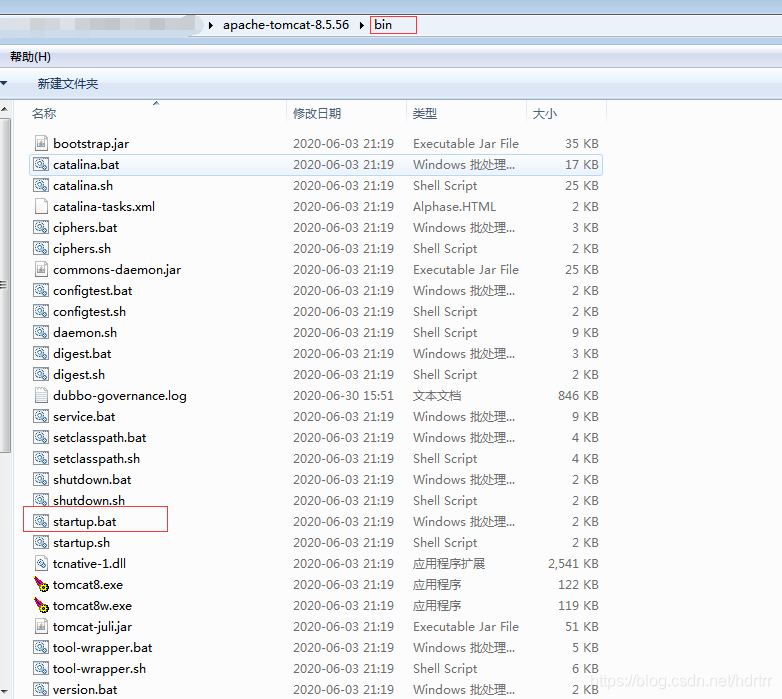Screen dimensions: 782x699
Task: Select the commons-daemon.jar file name
Action: 117,270
